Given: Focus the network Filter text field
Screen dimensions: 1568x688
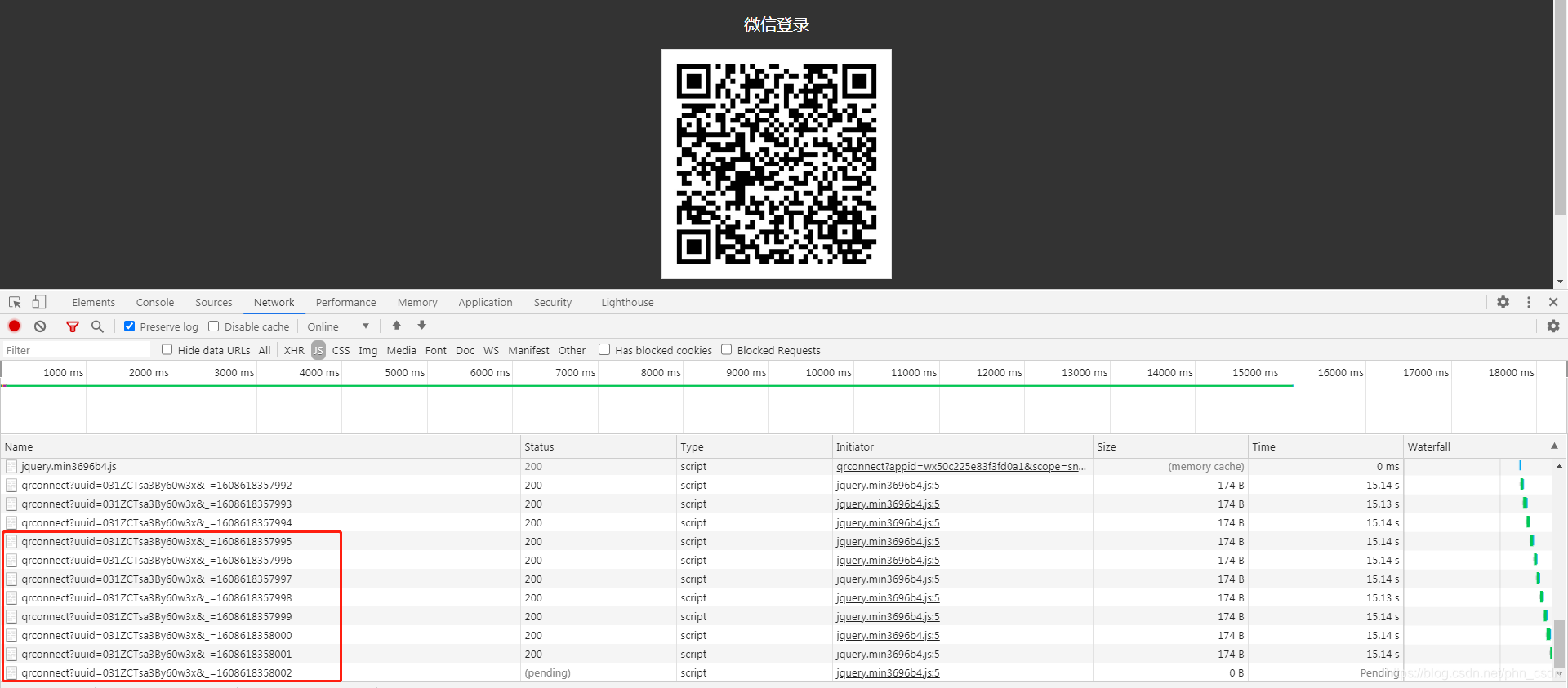Looking at the screenshot, I should coord(76,350).
